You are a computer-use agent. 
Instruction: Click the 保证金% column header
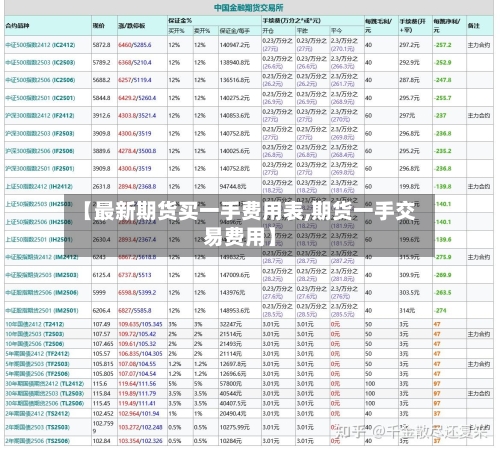pyautogui.click(x=180, y=21)
